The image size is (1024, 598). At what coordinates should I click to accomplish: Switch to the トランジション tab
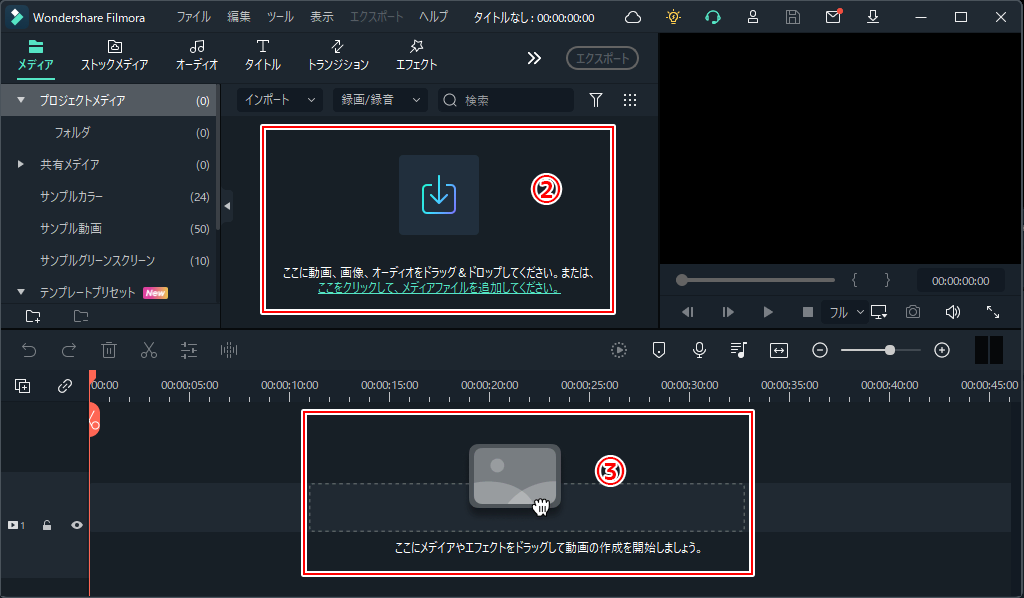click(338, 56)
